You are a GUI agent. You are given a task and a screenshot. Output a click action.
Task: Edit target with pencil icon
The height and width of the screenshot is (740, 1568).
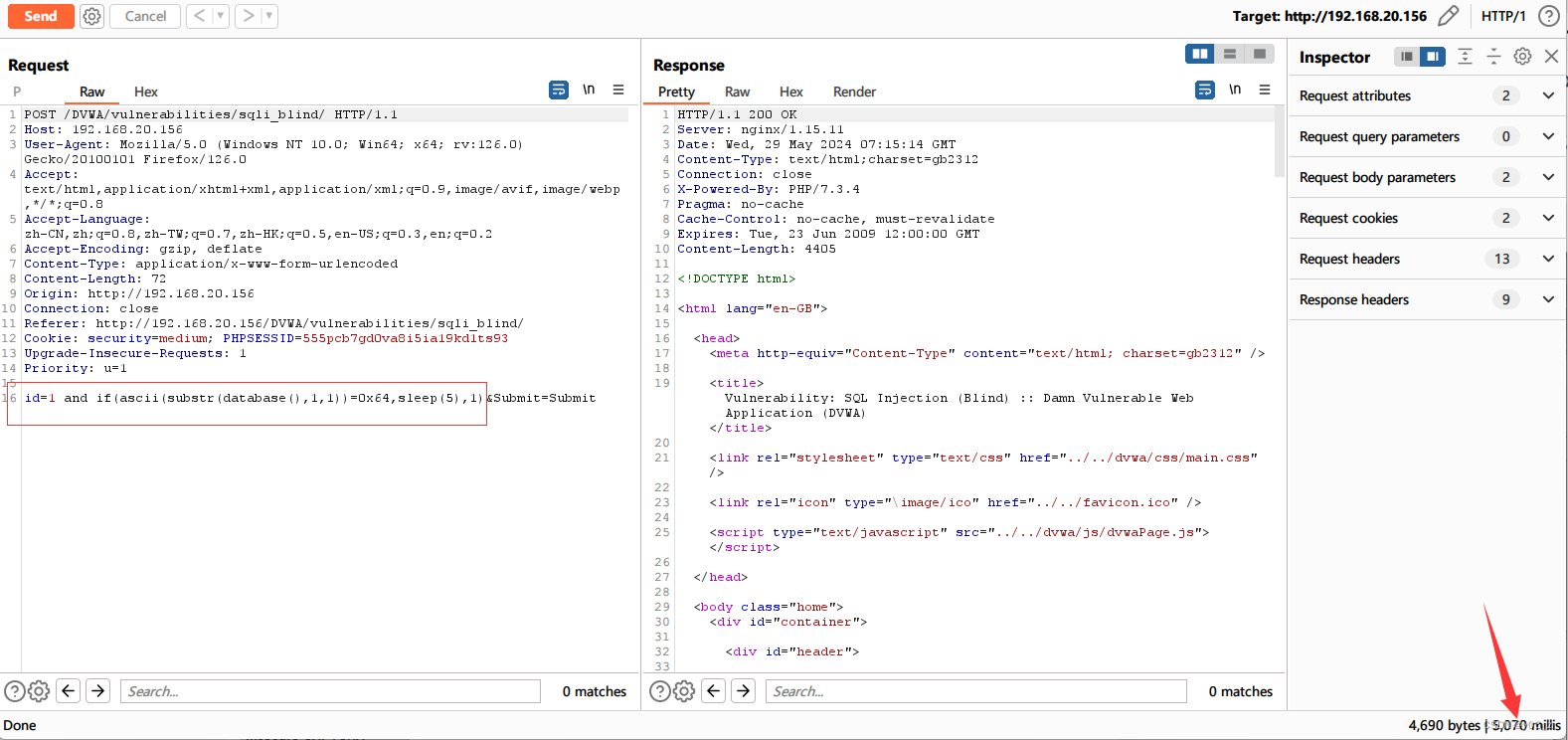tap(1449, 16)
